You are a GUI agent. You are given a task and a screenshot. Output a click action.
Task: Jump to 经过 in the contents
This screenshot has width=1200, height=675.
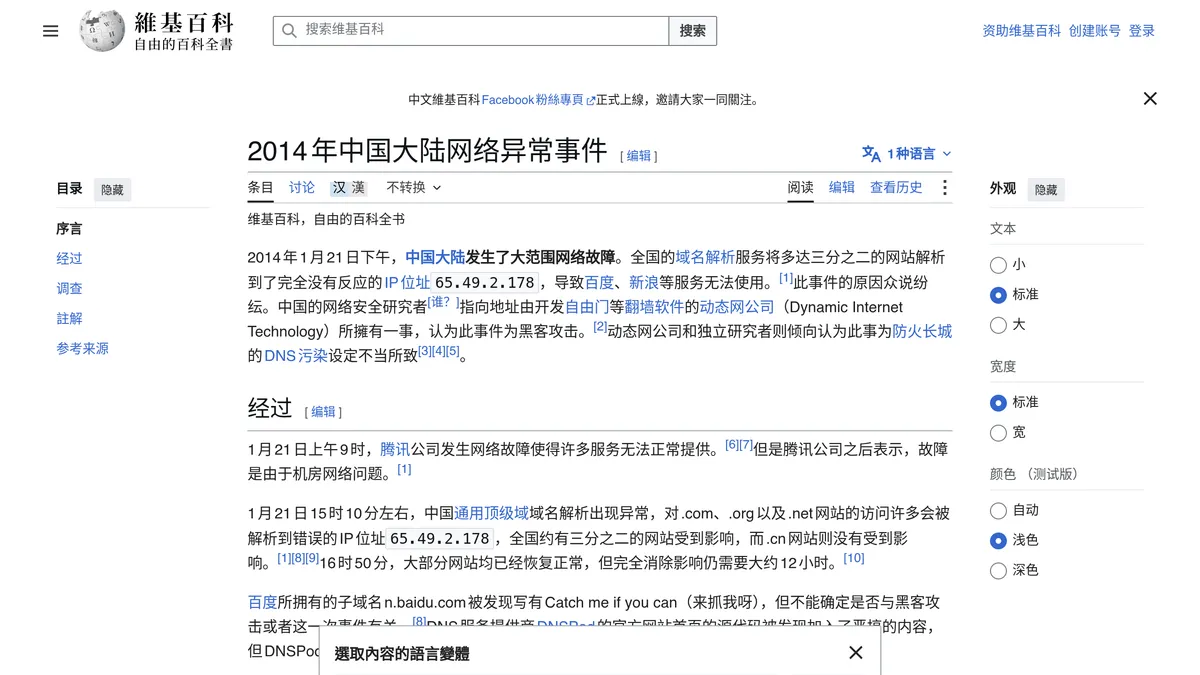point(69,259)
